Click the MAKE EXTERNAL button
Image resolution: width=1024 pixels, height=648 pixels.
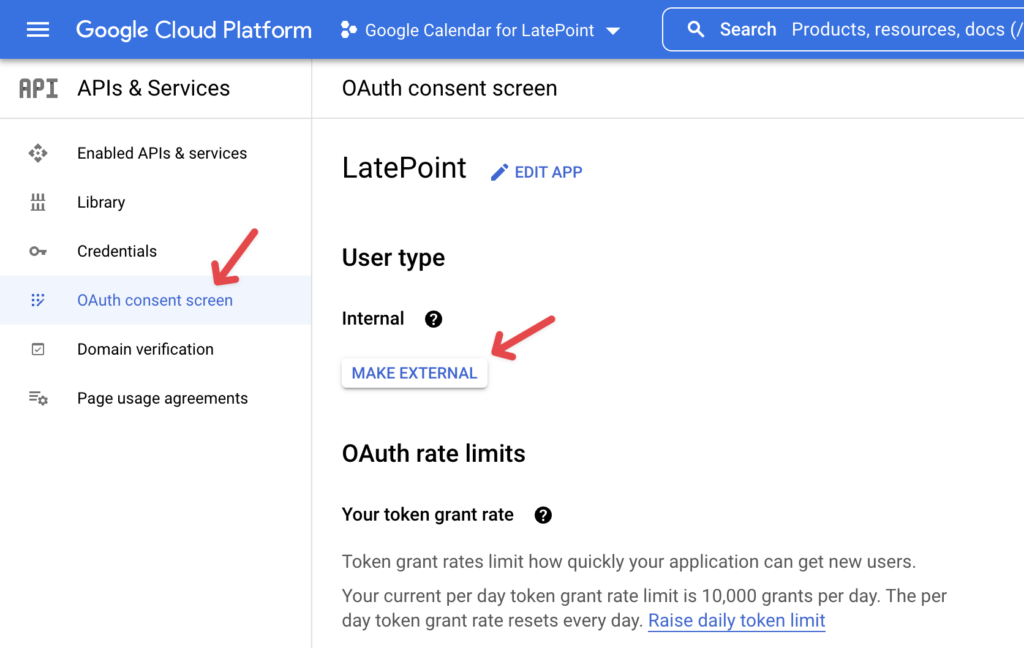click(x=414, y=372)
